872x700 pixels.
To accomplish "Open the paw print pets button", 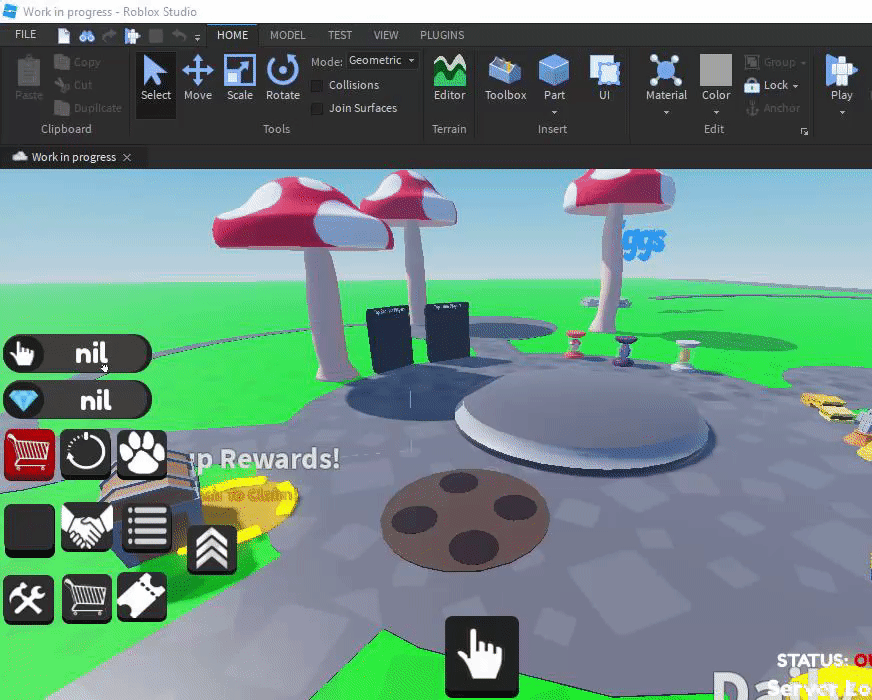I will click(x=142, y=453).
